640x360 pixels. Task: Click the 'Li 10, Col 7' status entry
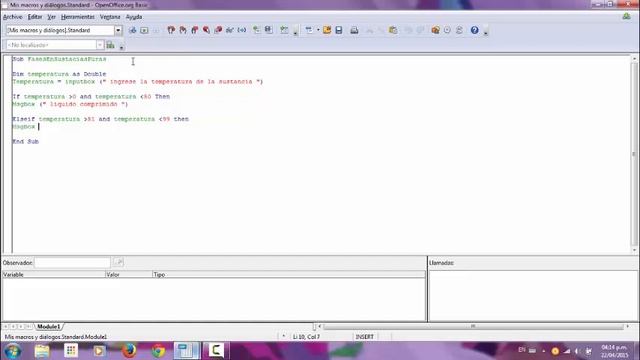[306, 337]
